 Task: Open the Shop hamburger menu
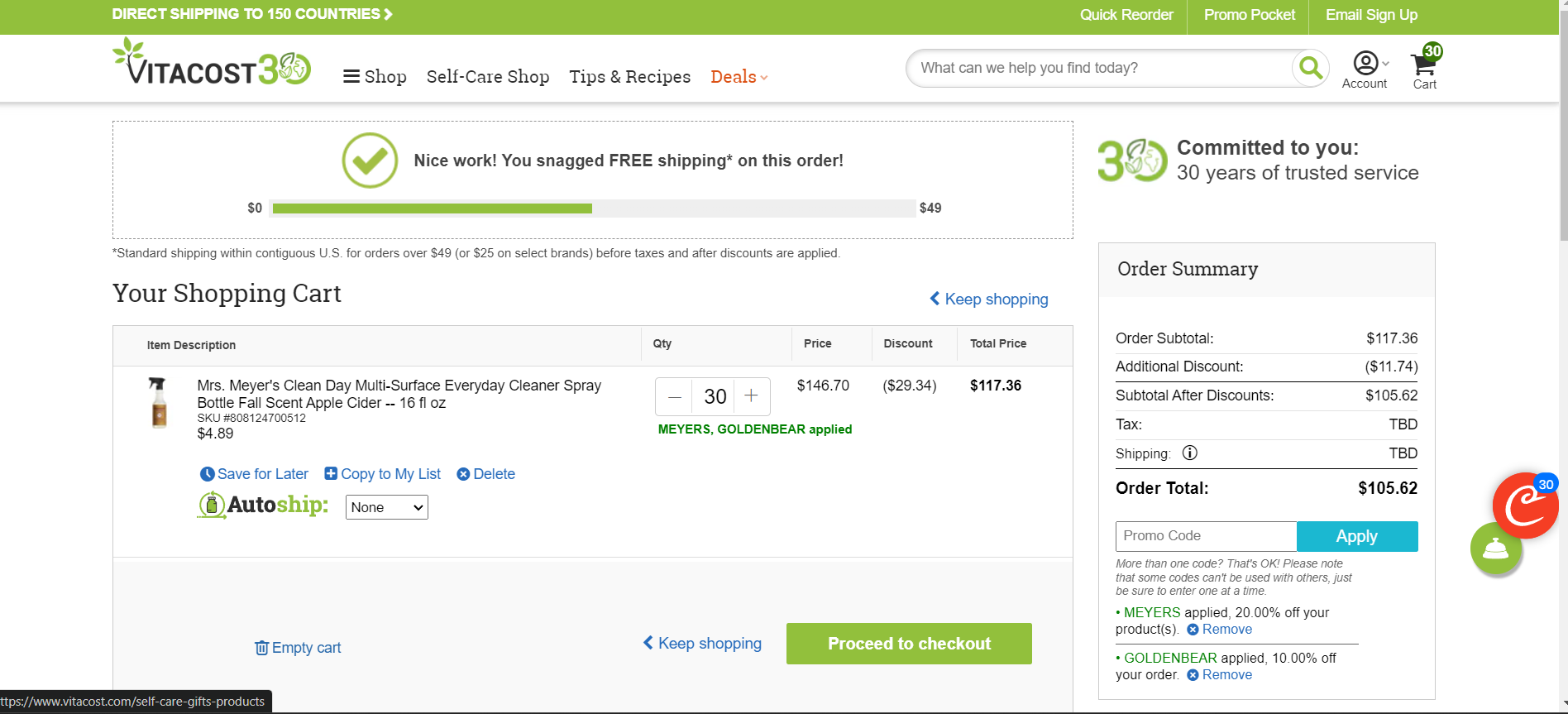coord(375,77)
